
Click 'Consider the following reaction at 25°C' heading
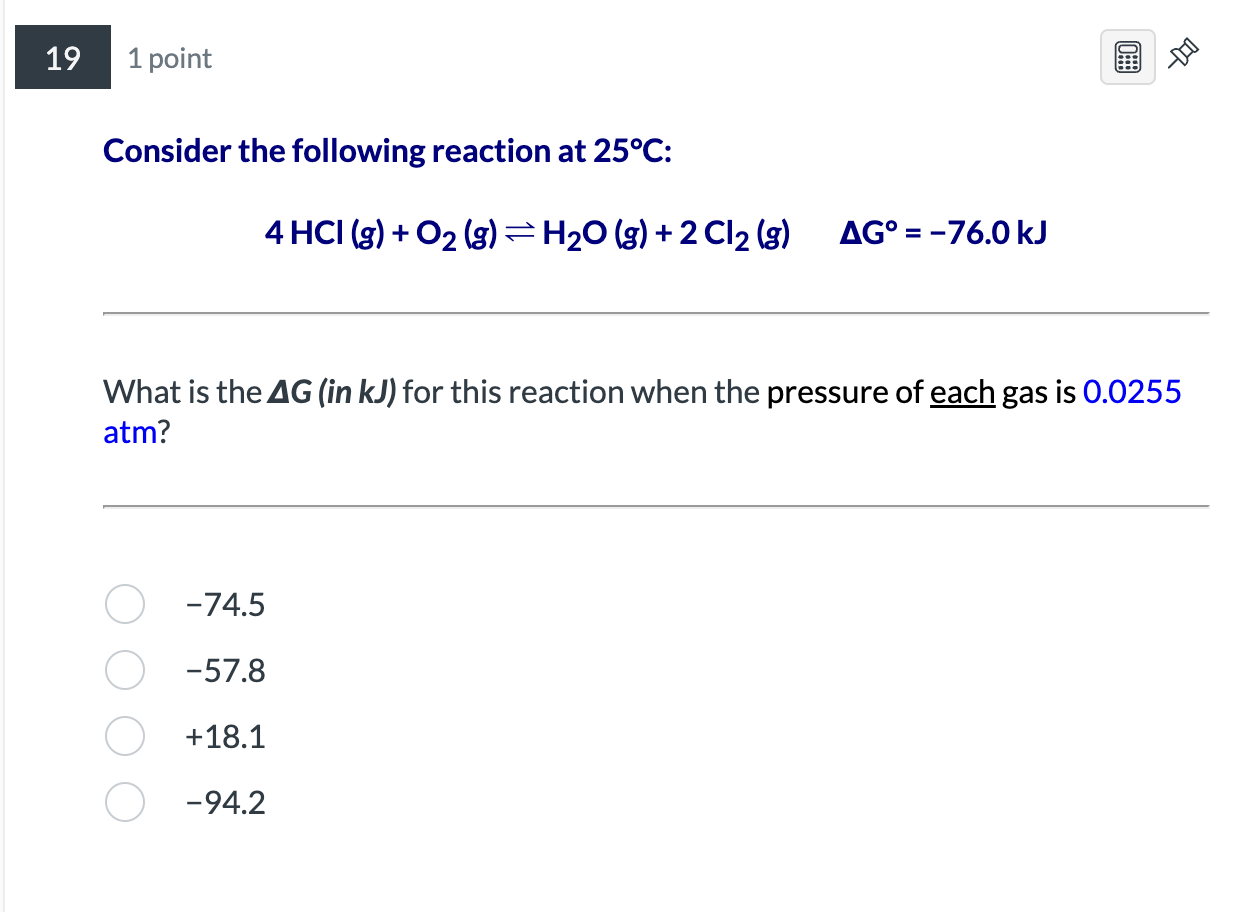(388, 150)
